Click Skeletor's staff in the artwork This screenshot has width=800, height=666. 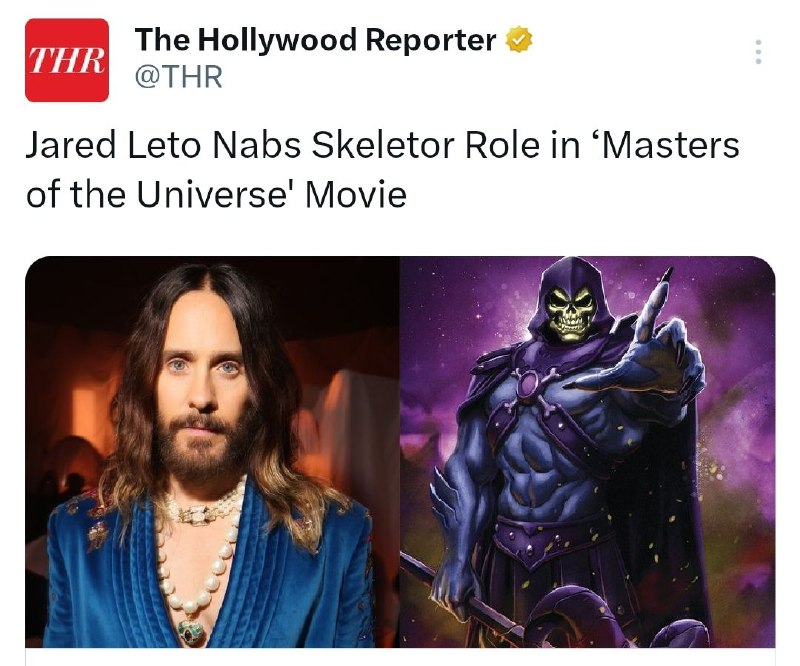pos(459,596)
